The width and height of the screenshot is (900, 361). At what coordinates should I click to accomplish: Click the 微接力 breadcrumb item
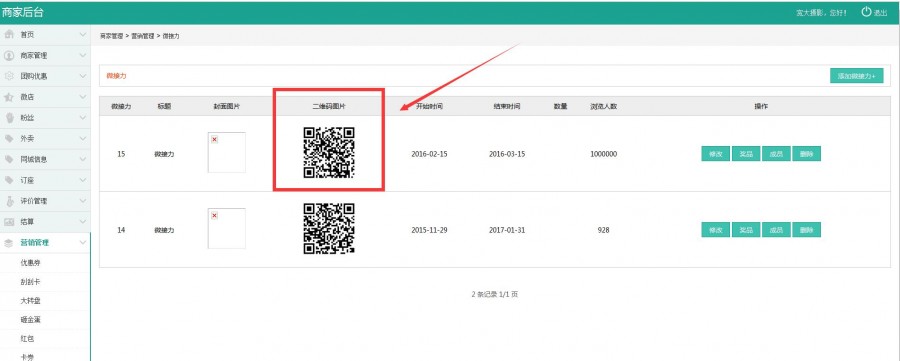click(171, 36)
